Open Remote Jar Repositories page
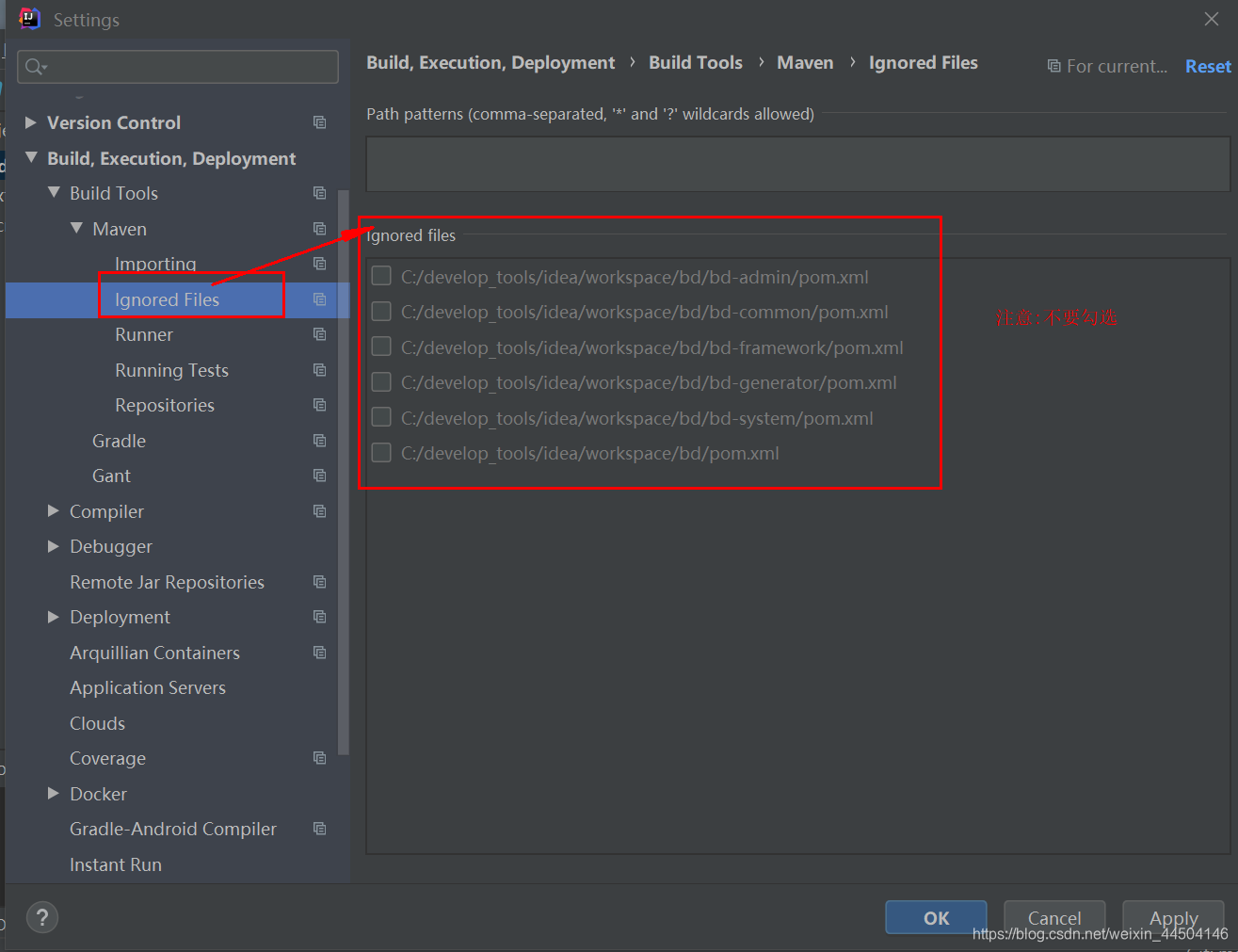Screen dimensions: 1238x952 pyautogui.click(x=167, y=582)
